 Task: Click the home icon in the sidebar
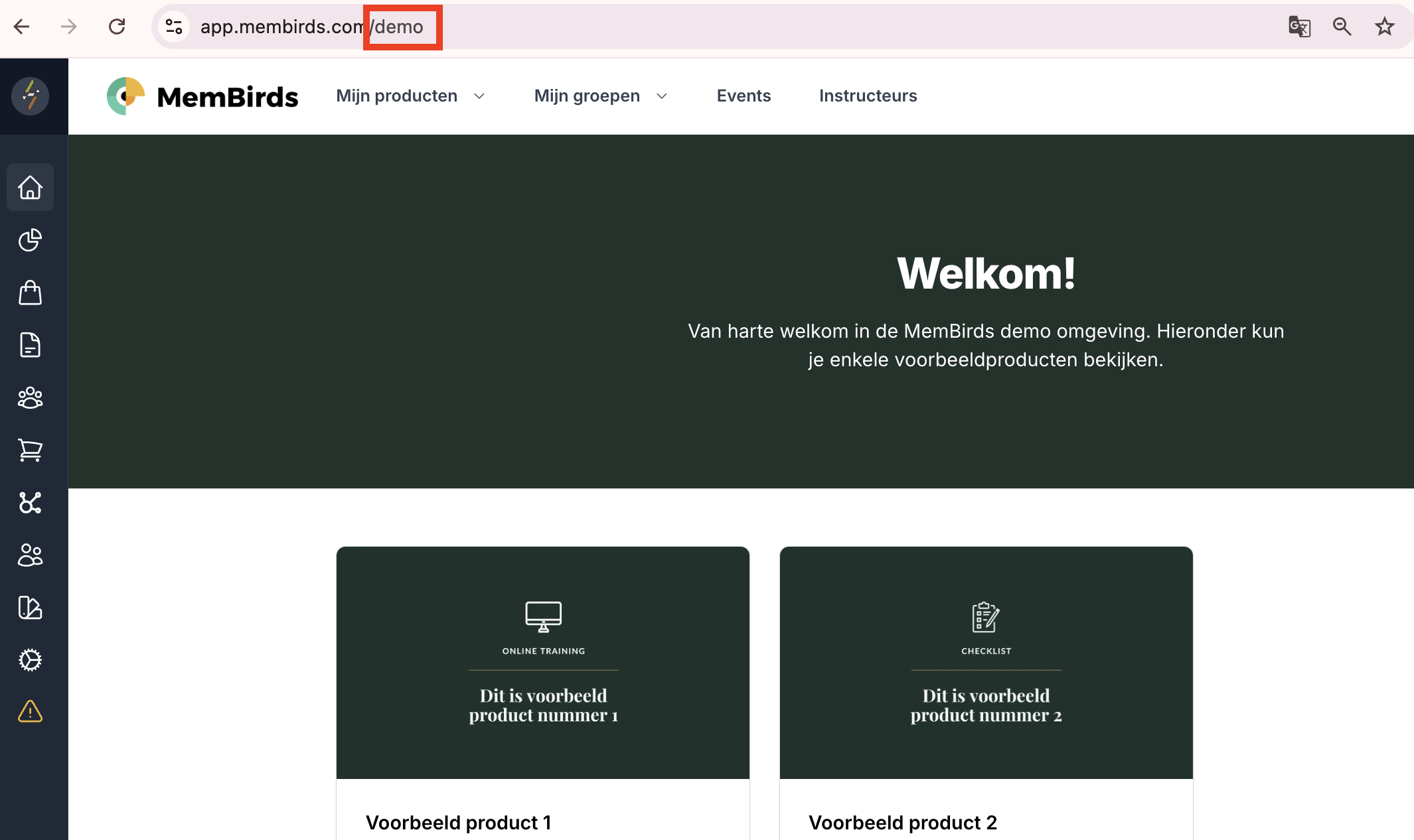(30, 187)
